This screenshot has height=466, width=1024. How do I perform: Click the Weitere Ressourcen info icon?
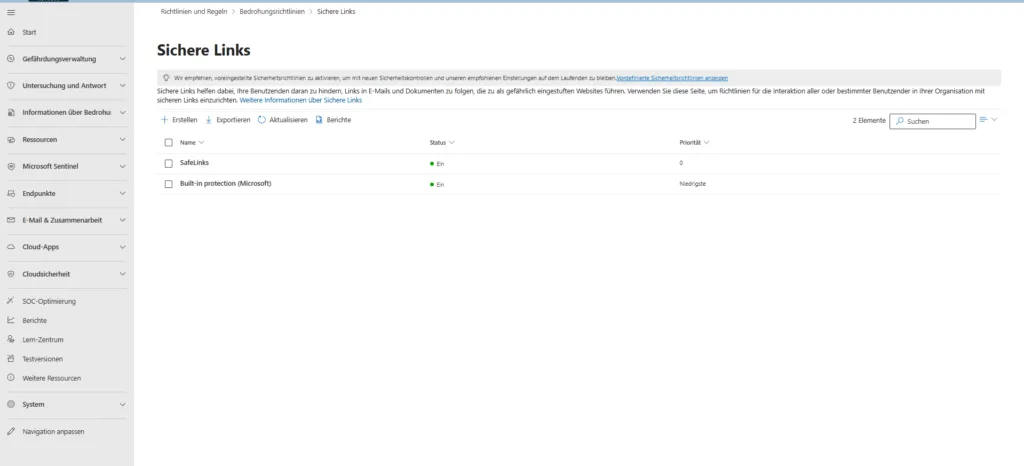click(10, 377)
